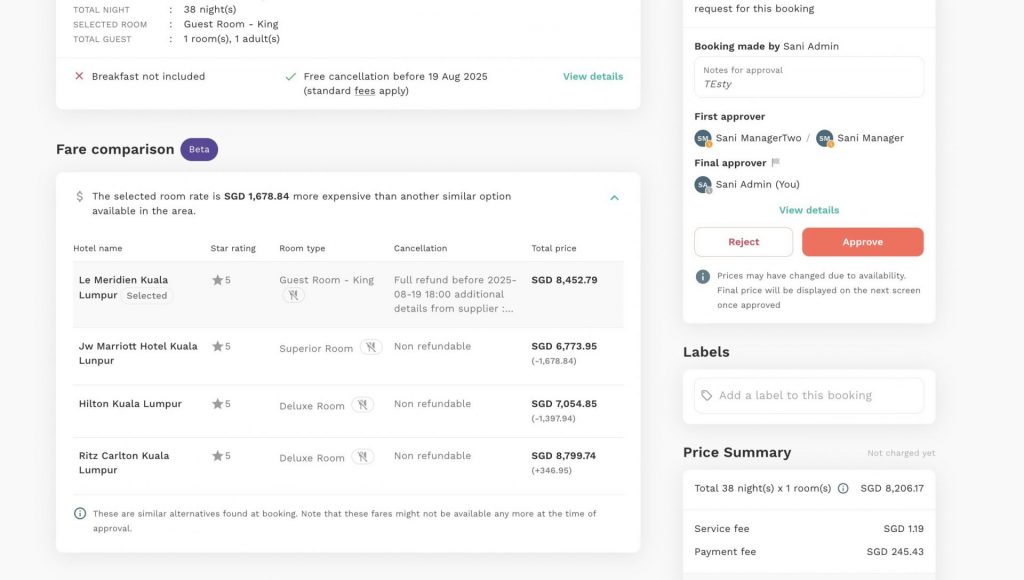Click the Beta badge next to Fare comparison
1024x580 pixels.
click(x=199, y=150)
